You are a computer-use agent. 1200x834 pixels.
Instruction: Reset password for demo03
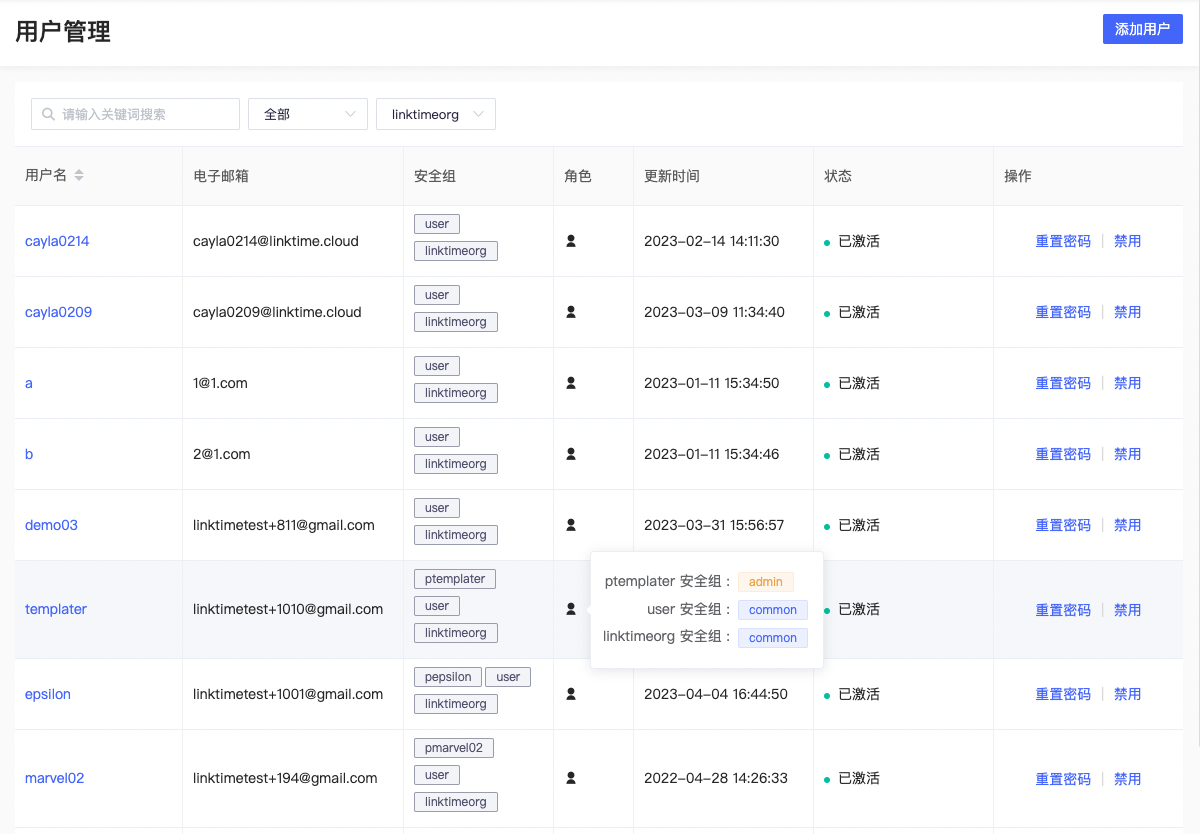pyautogui.click(x=1063, y=525)
